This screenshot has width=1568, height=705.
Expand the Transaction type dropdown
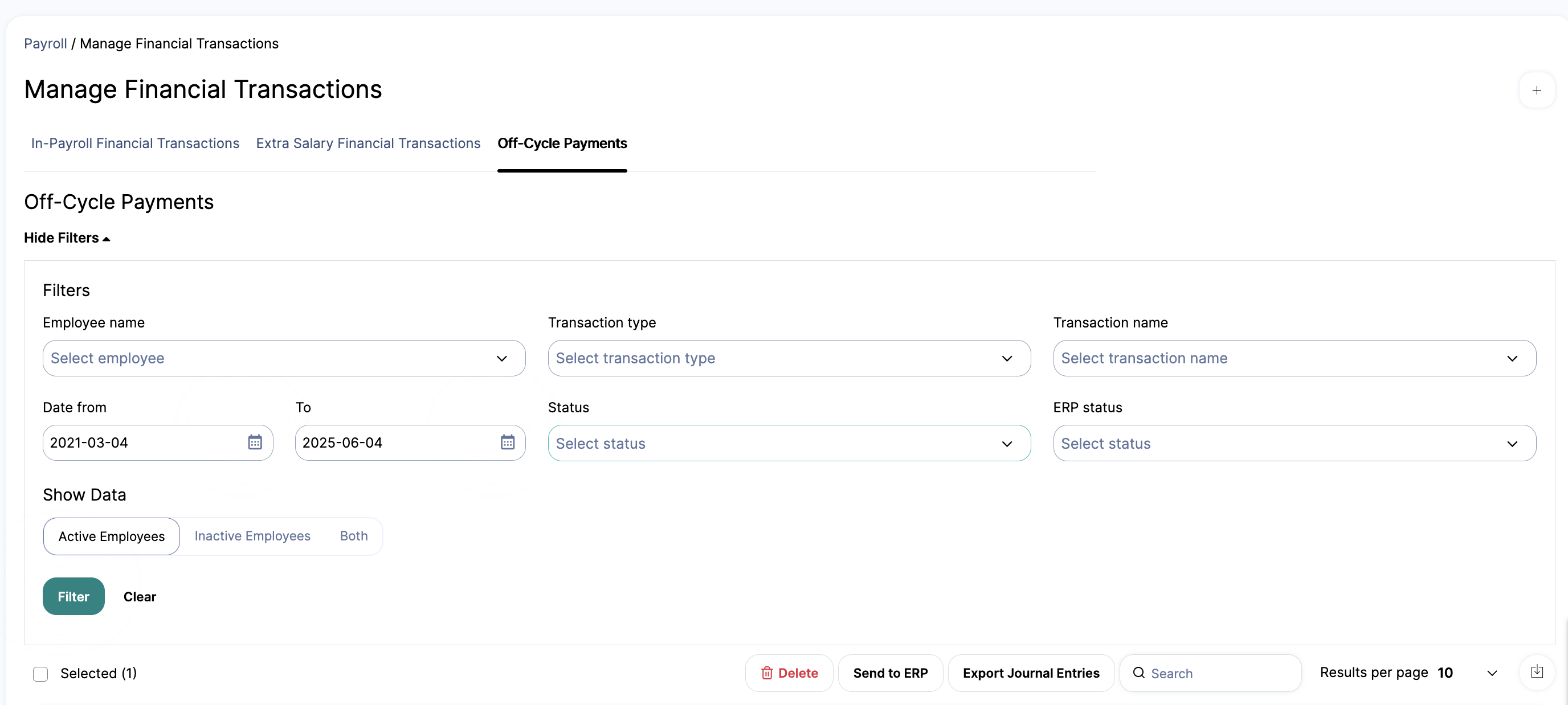pos(789,358)
